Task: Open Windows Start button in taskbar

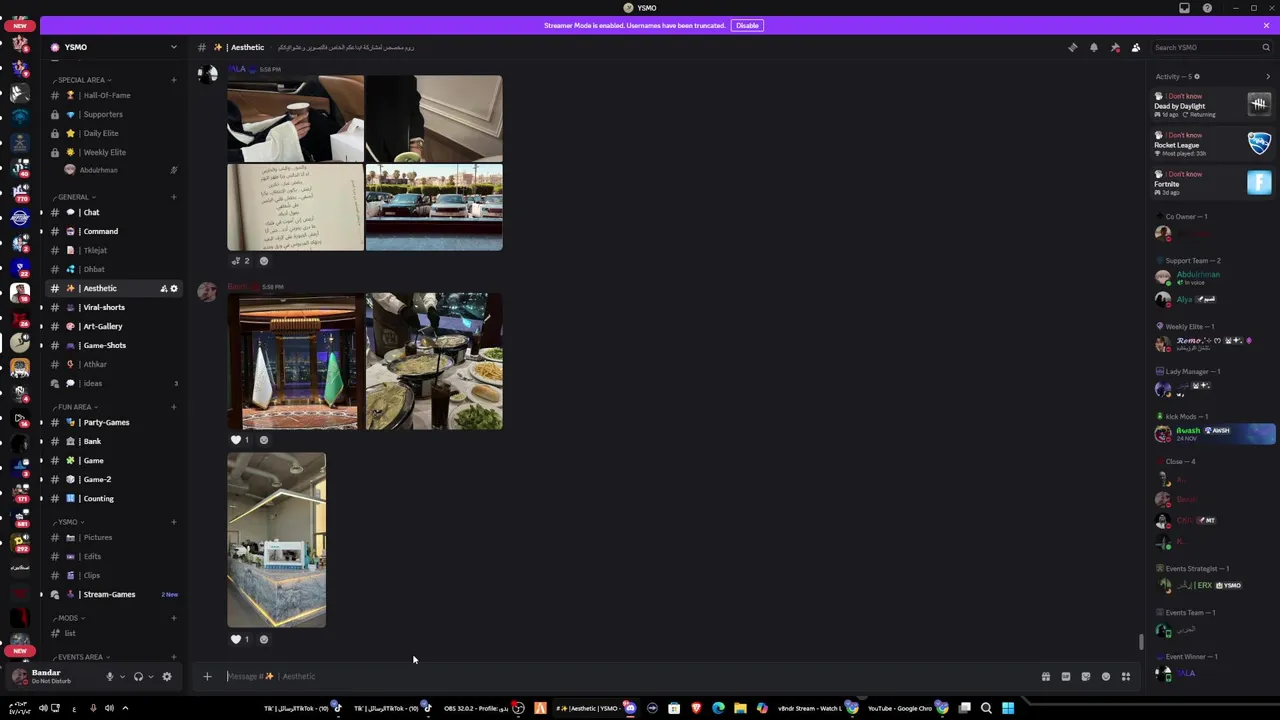Action: 1008,708
